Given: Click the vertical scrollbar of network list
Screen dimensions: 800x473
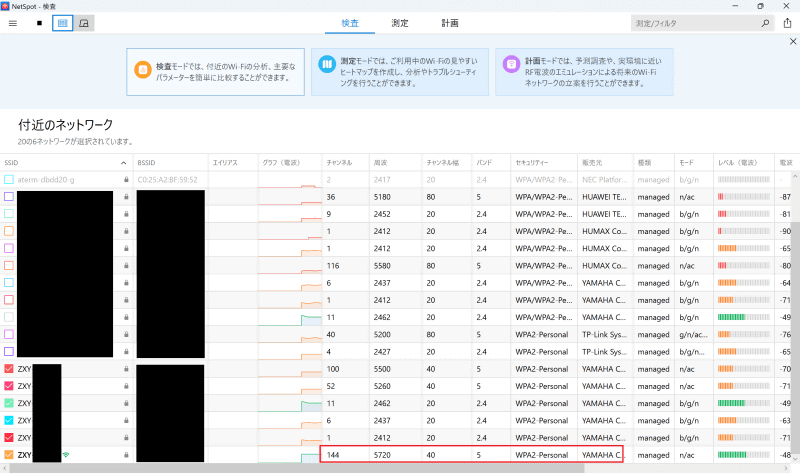Looking at the screenshot, I should click(795, 337).
